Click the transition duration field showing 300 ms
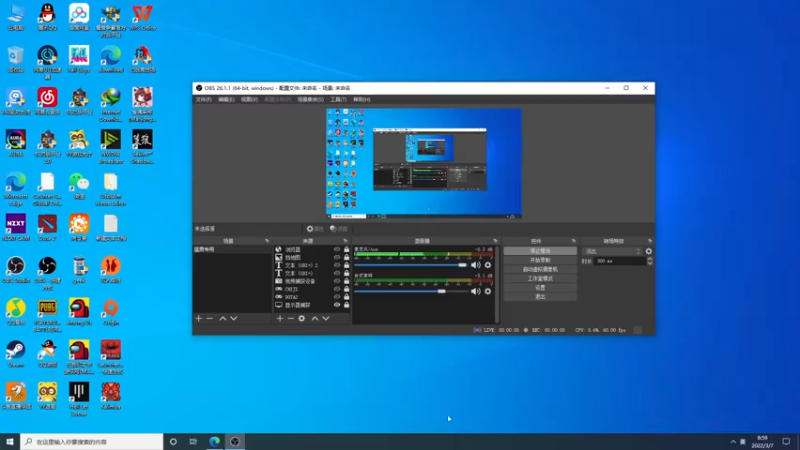This screenshot has width=800, height=450. coord(620,261)
